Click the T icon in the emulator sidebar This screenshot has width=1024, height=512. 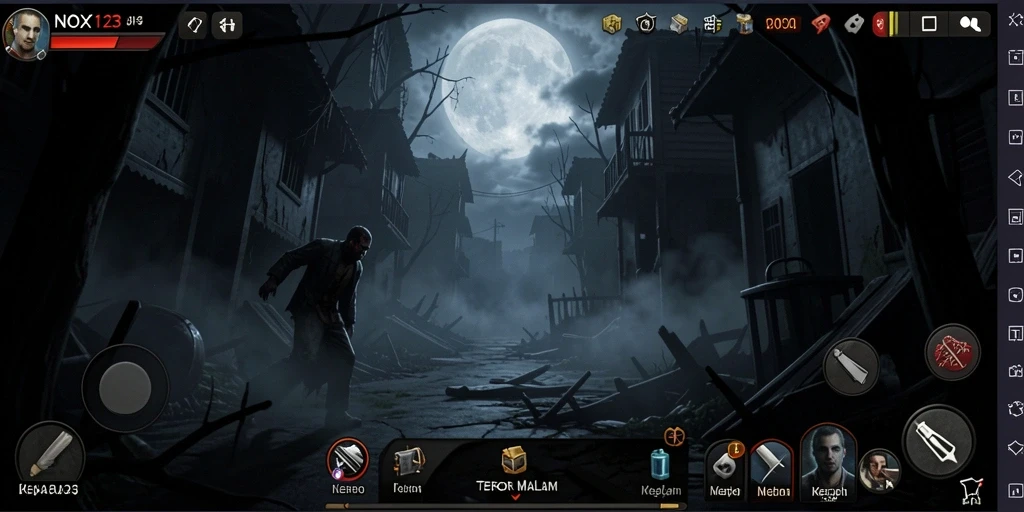tap(1016, 333)
